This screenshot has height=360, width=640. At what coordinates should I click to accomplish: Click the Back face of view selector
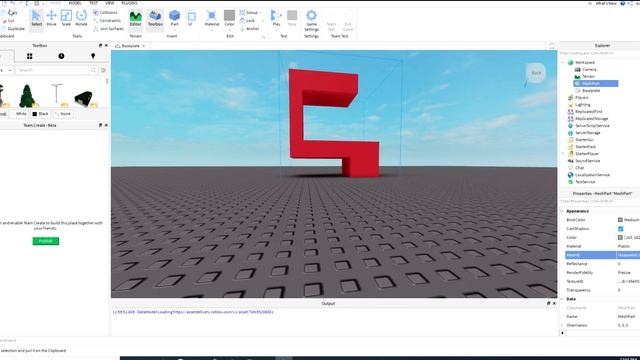click(x=536, y=73)
